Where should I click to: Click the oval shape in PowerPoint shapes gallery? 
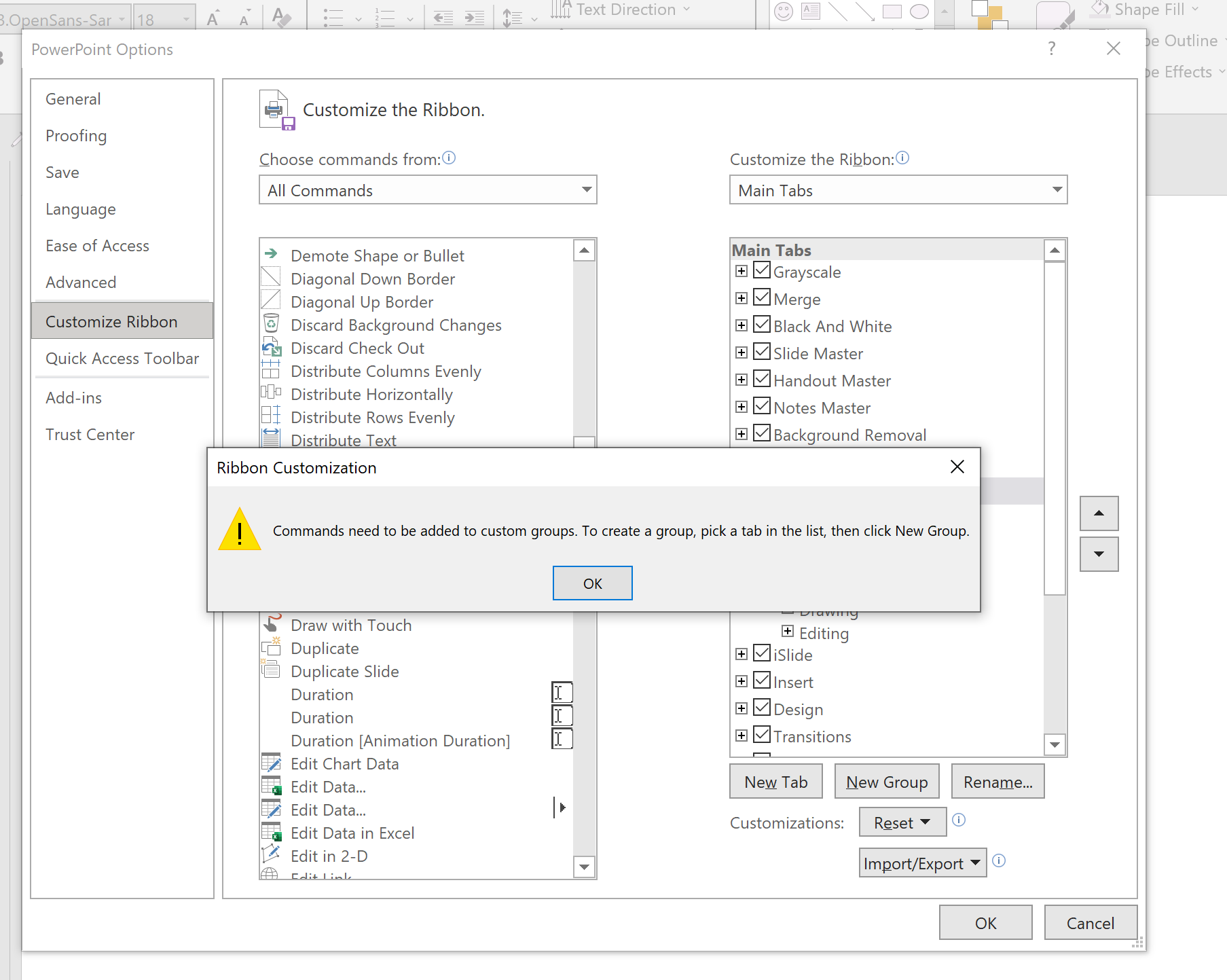(x=919, y=12)
